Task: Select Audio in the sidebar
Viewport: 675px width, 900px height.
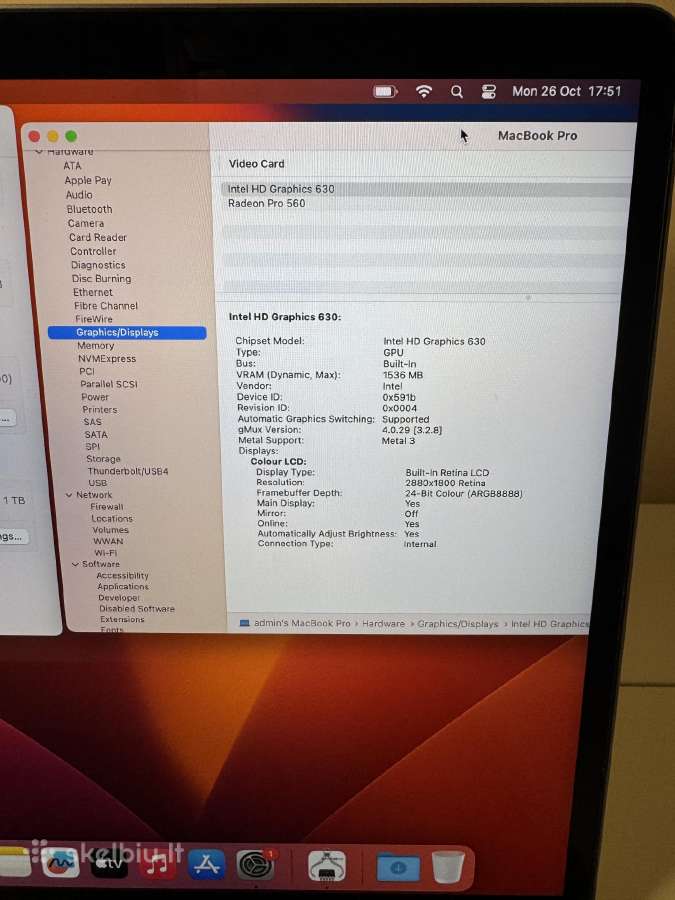Action: point(79,195)
